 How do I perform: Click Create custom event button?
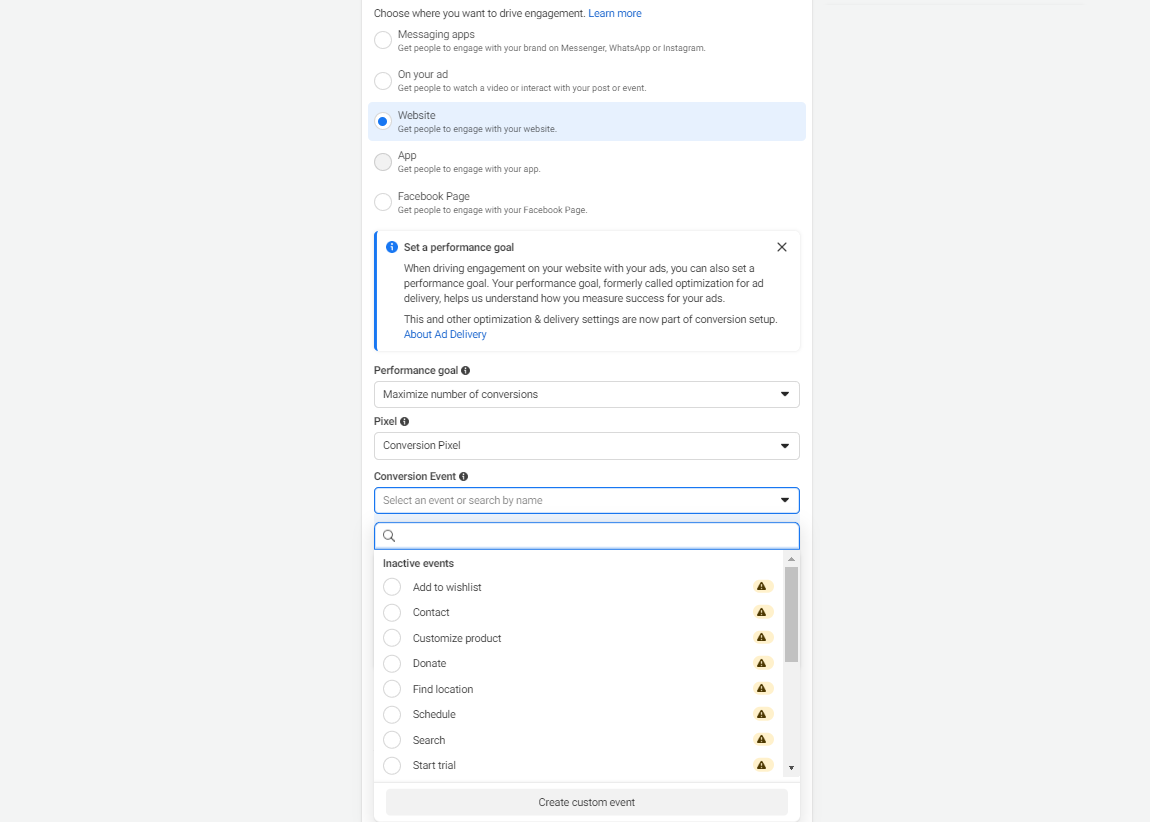tap(587, 802)
